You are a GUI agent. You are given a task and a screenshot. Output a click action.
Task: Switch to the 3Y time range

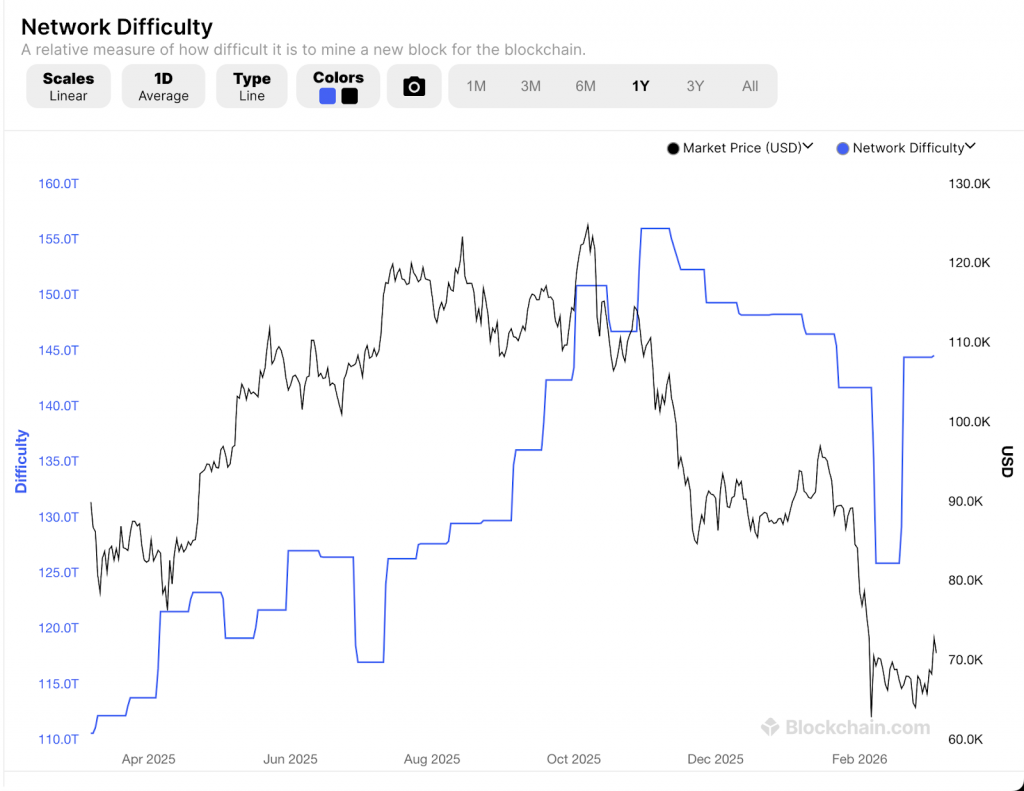coord(695,86)
